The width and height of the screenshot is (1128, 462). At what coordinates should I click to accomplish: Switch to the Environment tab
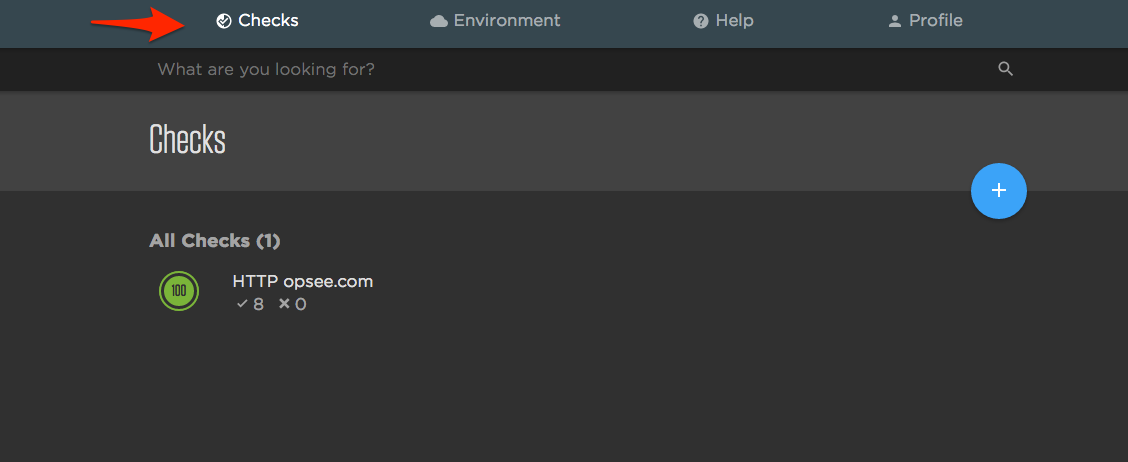point(507,21)
